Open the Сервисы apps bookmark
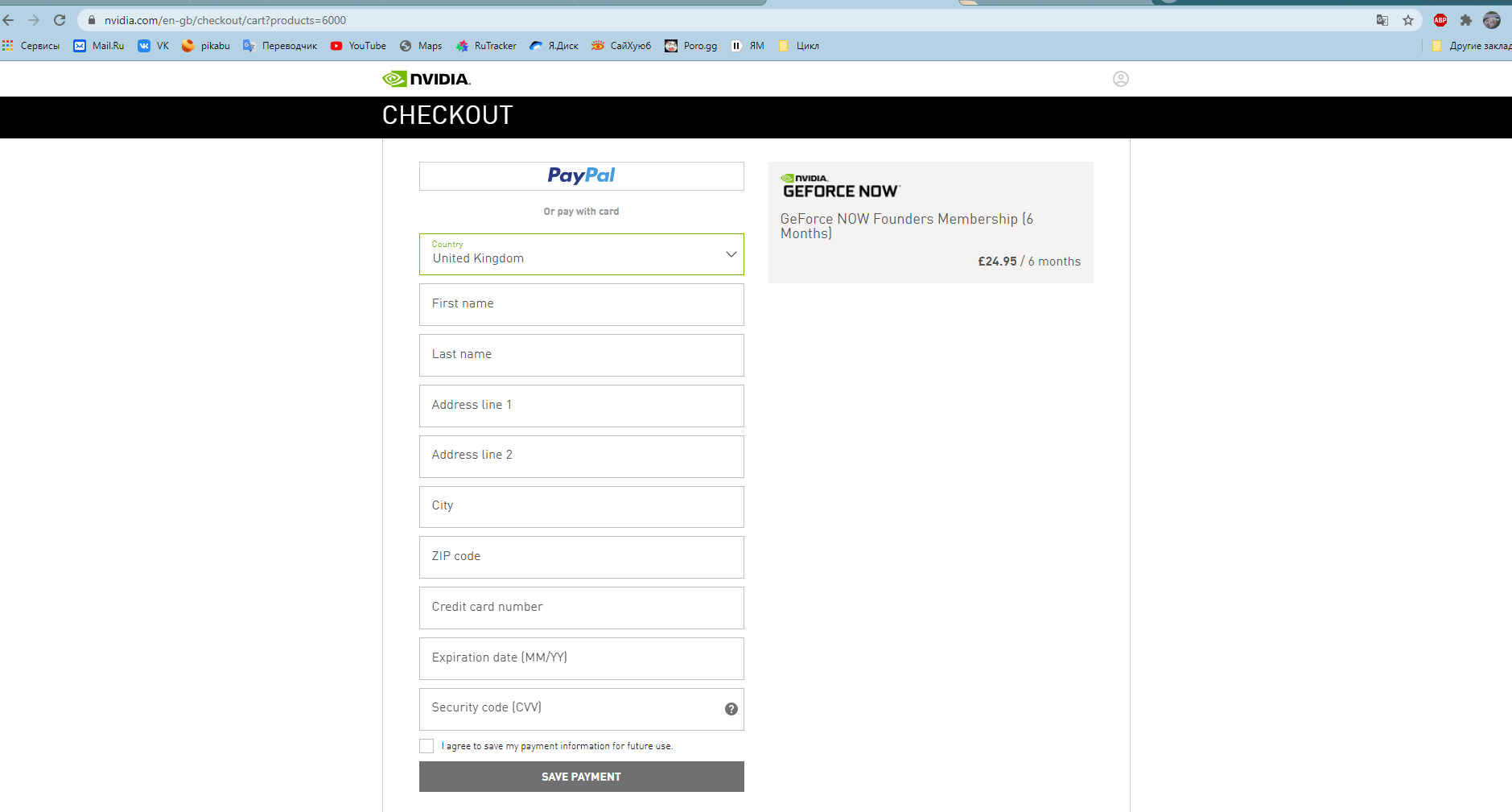The image size is (1512, 812). (x=31, y=46)
